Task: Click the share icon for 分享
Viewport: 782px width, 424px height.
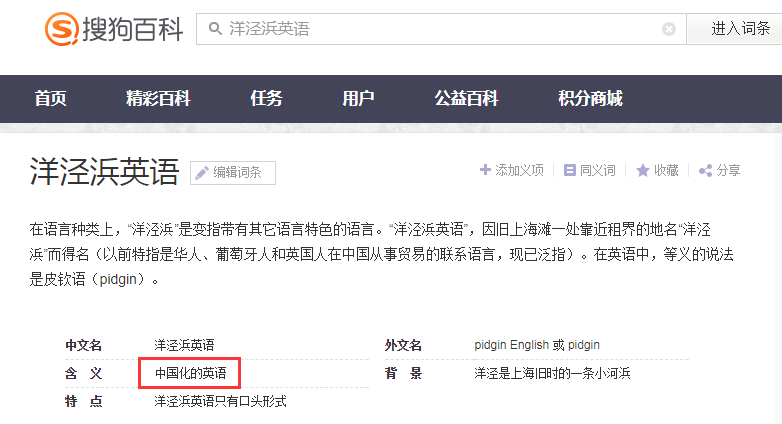Action: pyautogui.click(x=705, y=171)
